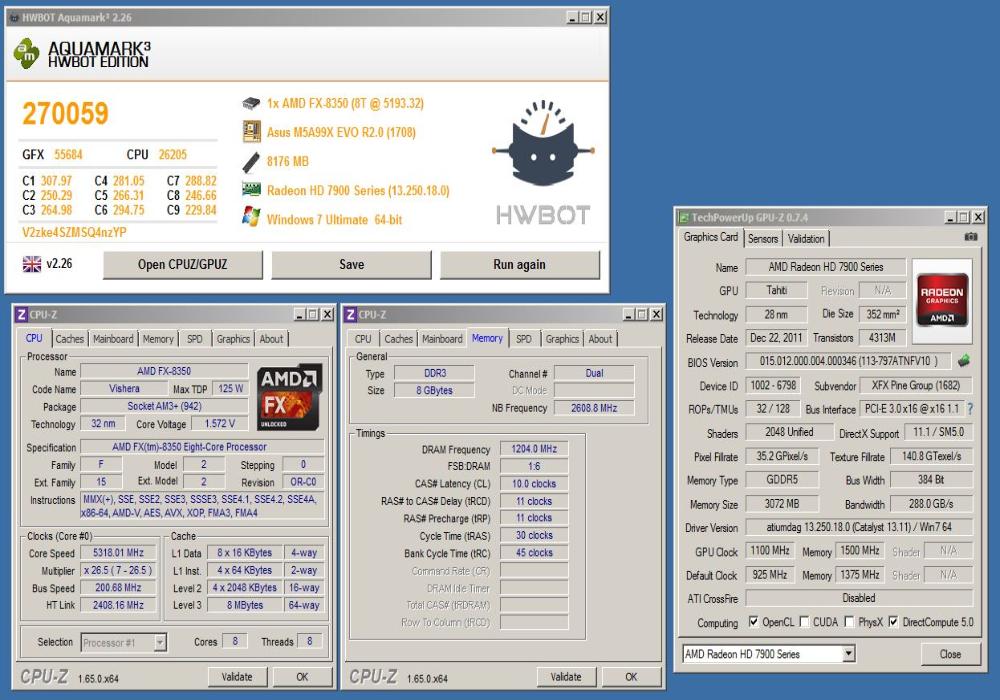Click the Core Speed value 5318.01 MHz
1000x700 pixels.
coord(118,553)
